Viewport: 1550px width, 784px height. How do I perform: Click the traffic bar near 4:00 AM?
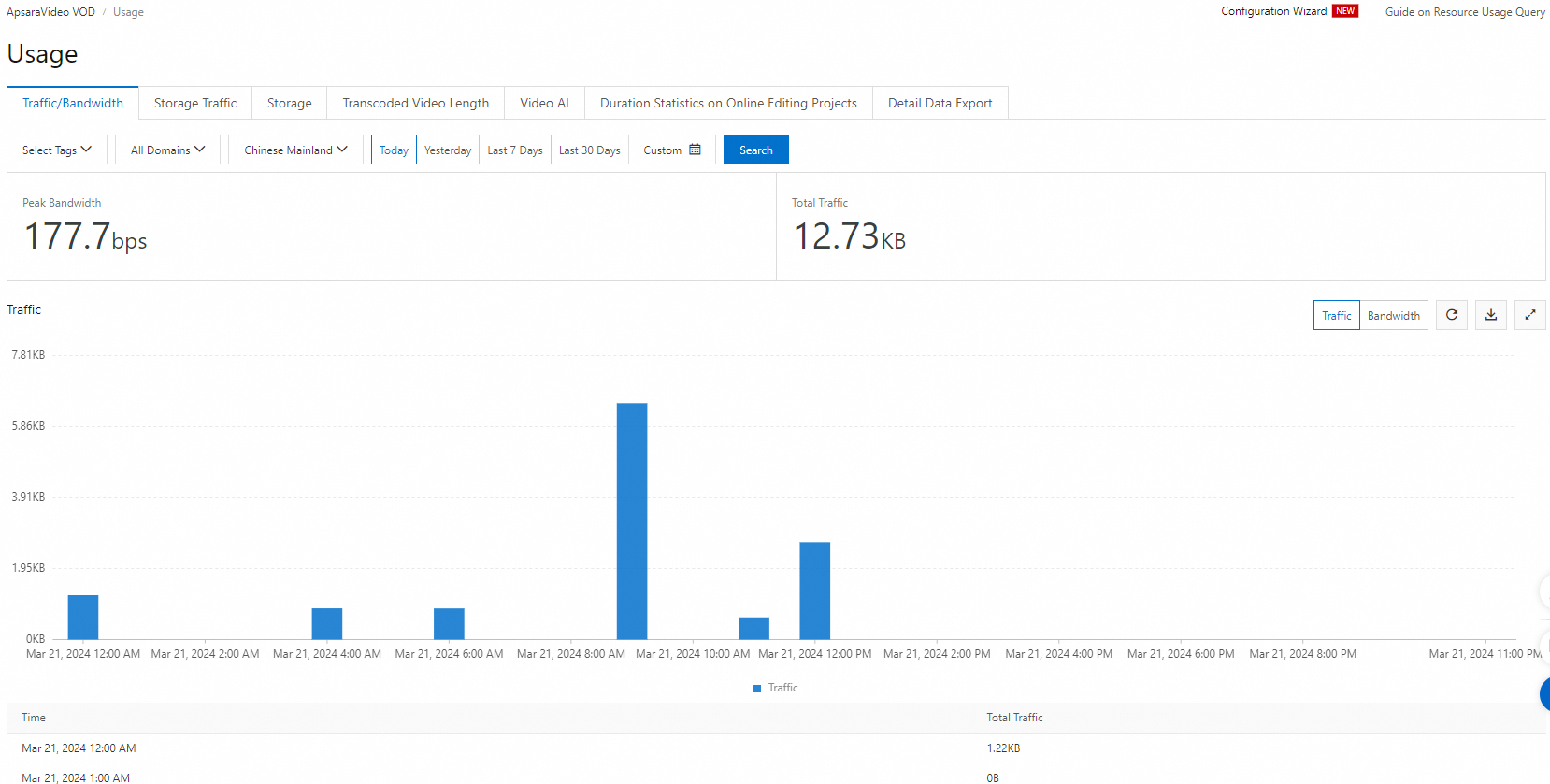[327, 624]
